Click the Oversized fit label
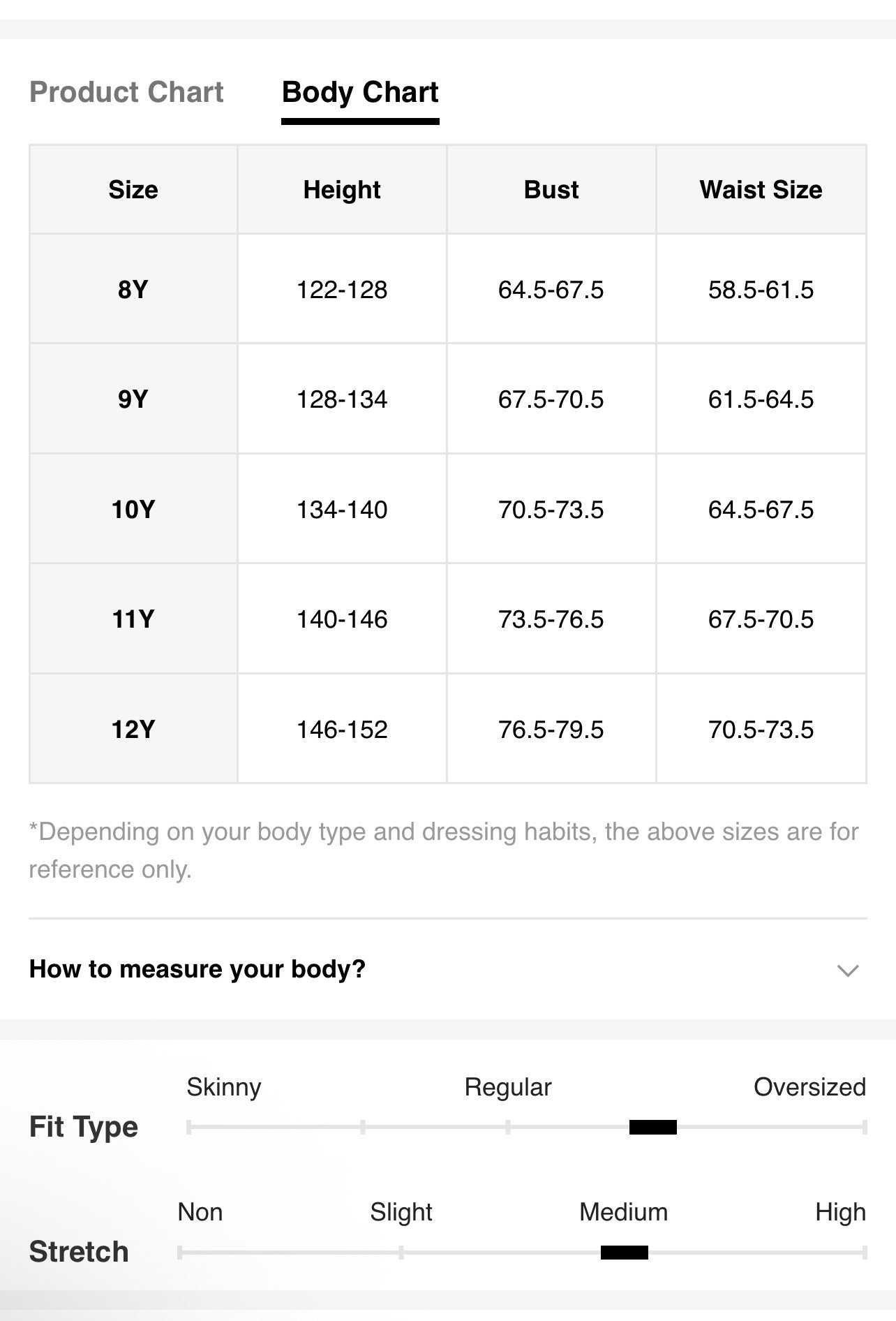 809,1087
